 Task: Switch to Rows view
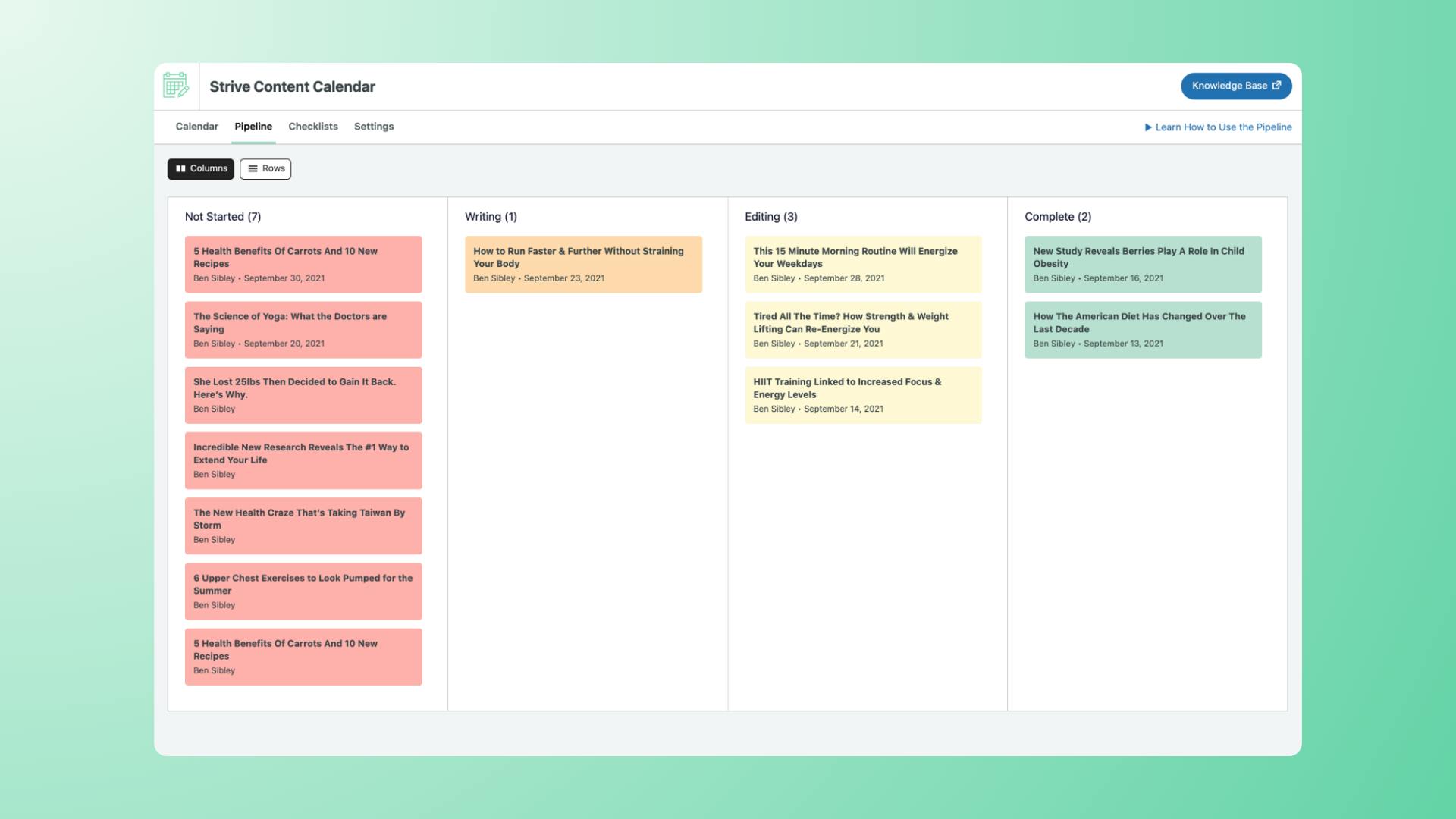click(265, 168)
